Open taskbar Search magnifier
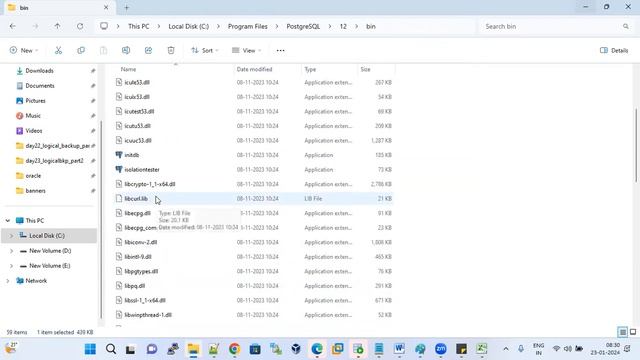 pos(111,349)
